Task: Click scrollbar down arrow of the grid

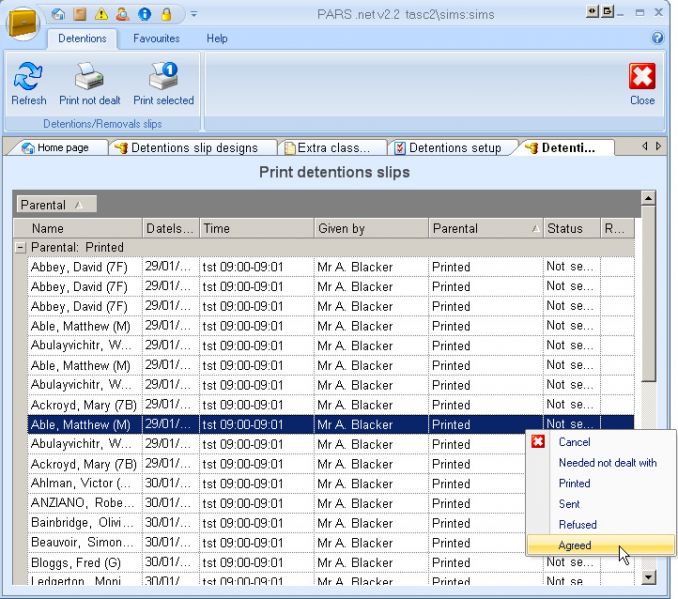Action: [648, 577]
